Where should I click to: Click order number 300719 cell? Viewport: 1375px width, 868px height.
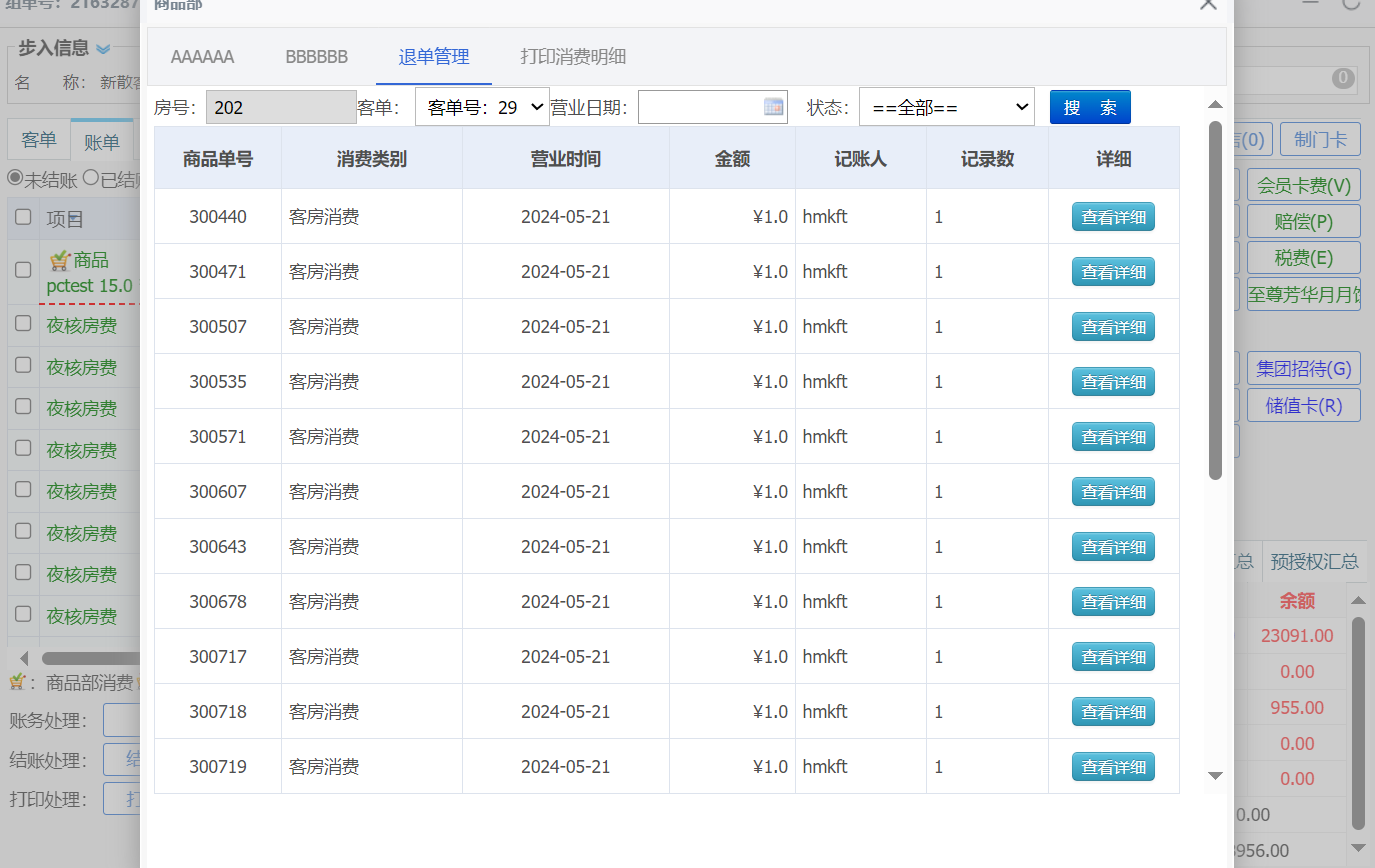tap(218, 767)
